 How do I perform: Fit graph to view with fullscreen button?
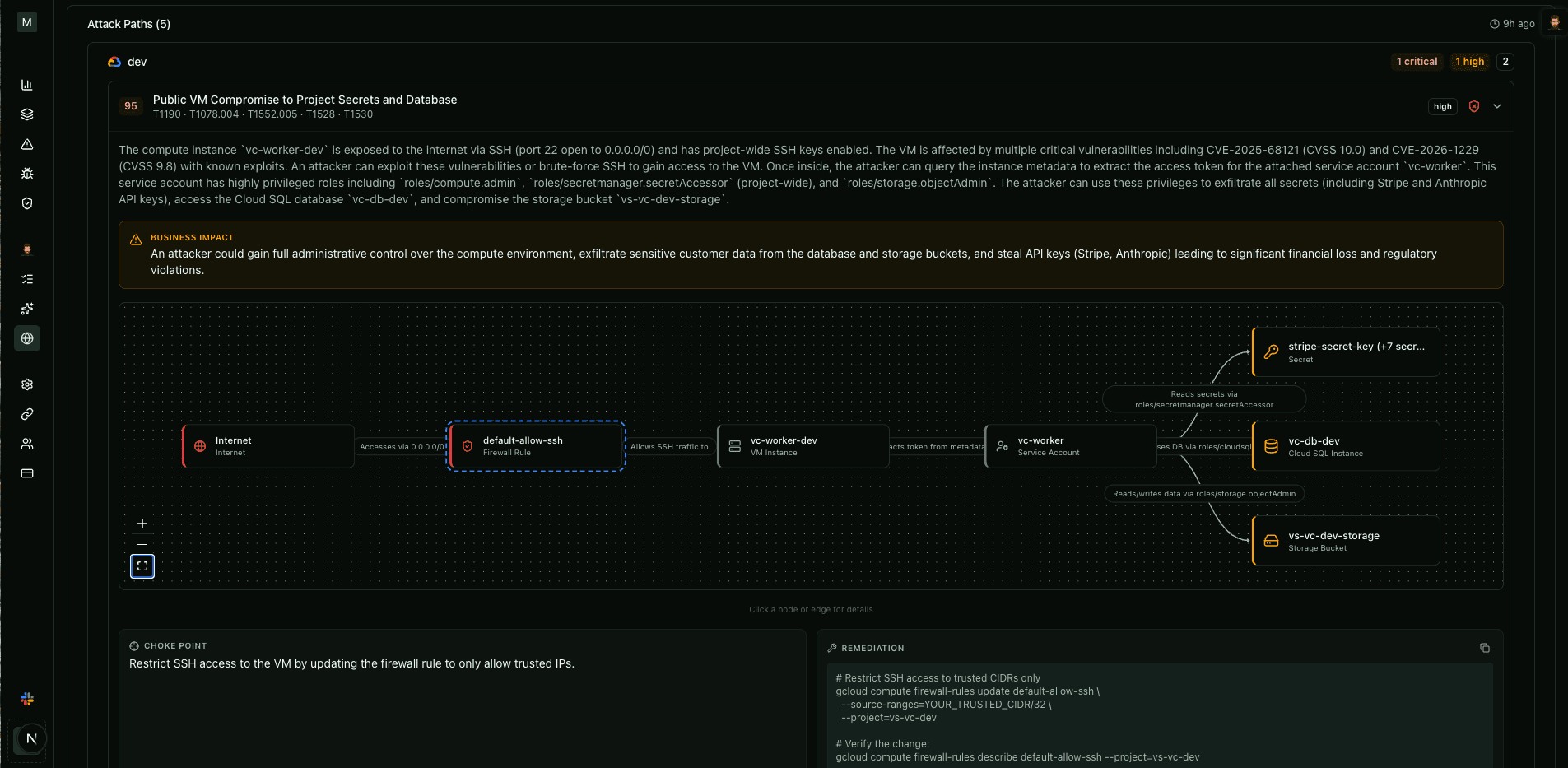pos(142,566)
